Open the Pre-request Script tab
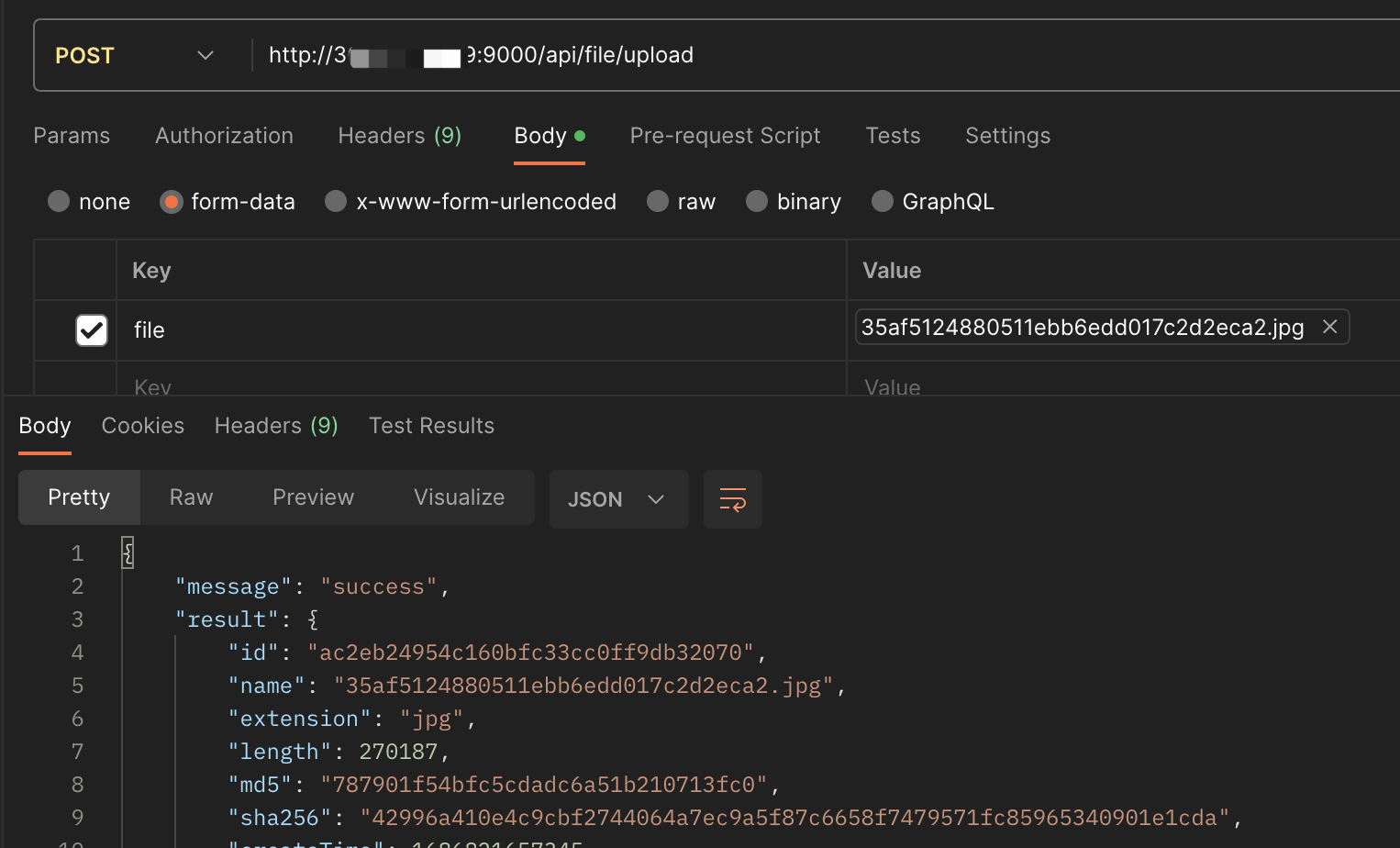The height and width of the screenshot is (848, 1400). (x=725, y=135)
